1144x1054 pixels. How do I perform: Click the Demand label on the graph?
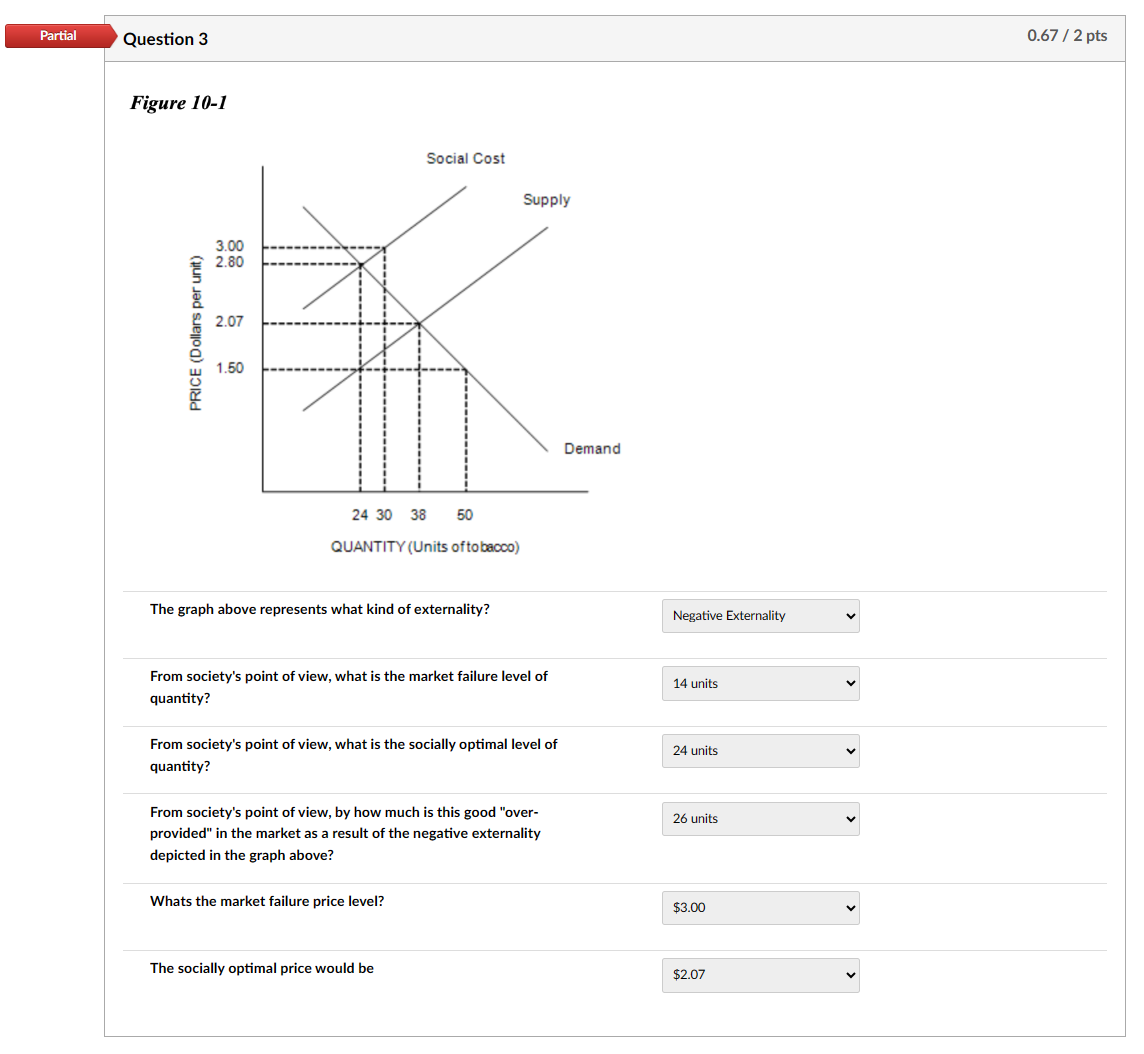(x=591, y=448)
